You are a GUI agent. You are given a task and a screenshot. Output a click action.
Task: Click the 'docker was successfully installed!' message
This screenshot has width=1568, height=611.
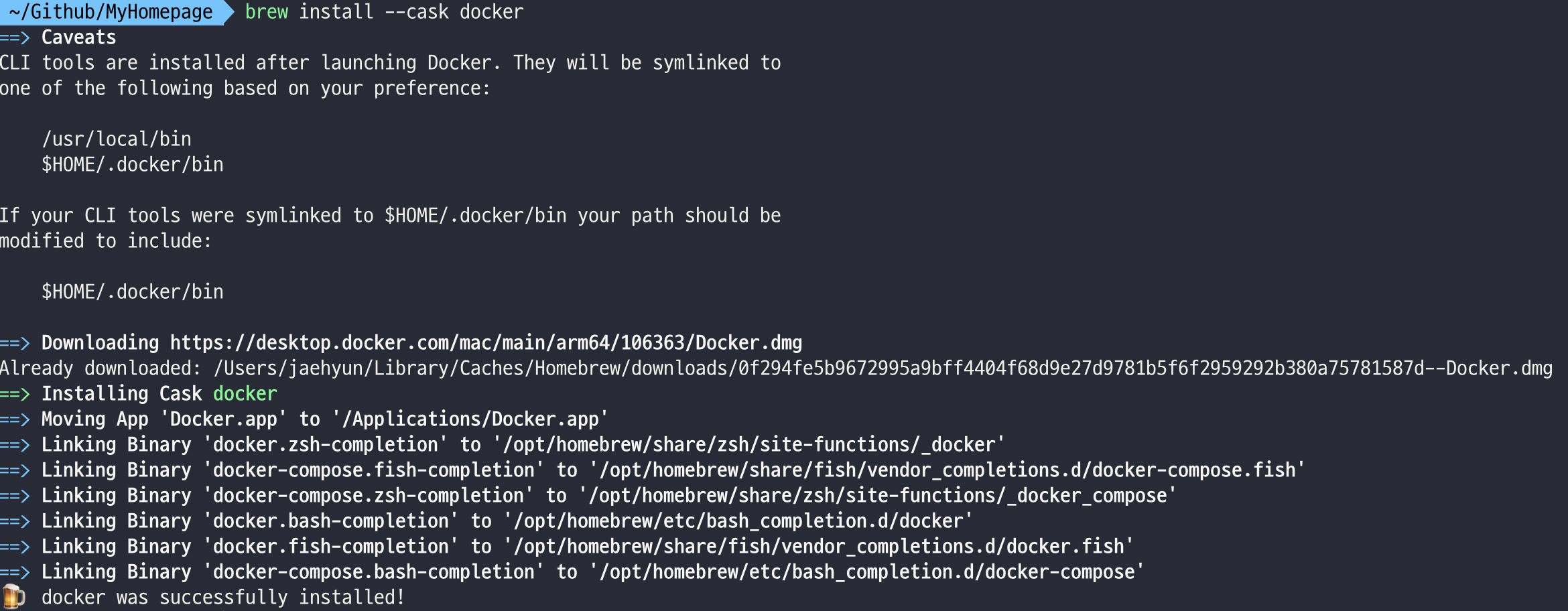click(x=223, y=597)
